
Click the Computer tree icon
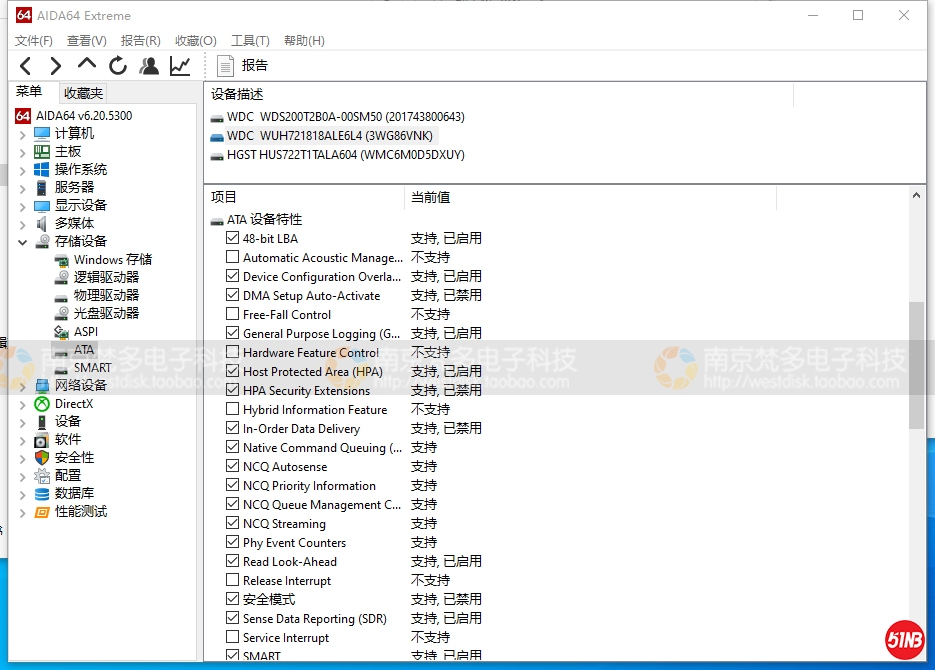[x=42, y=134]
